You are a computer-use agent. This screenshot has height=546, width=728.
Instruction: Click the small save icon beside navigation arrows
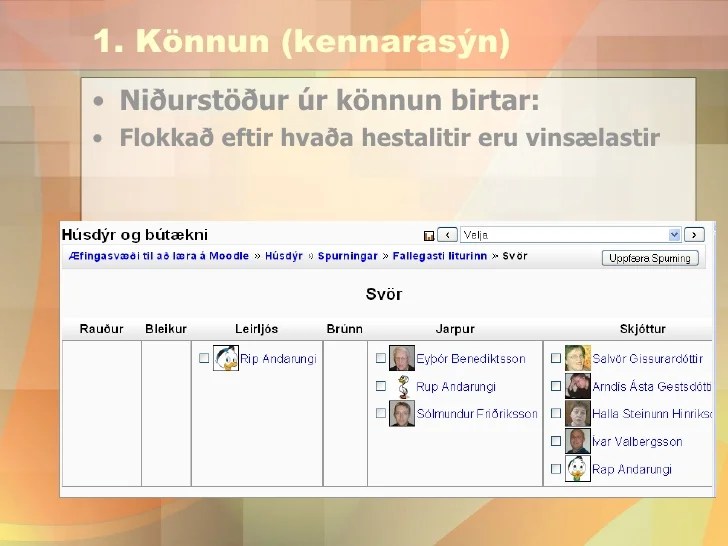pos(429,236)
